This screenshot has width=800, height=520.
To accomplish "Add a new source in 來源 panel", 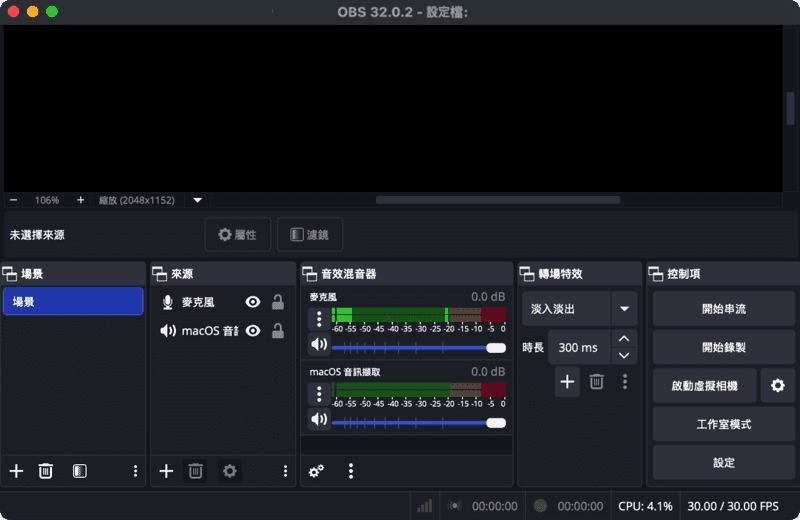I will pyautogui.click(x=166, y=471).
